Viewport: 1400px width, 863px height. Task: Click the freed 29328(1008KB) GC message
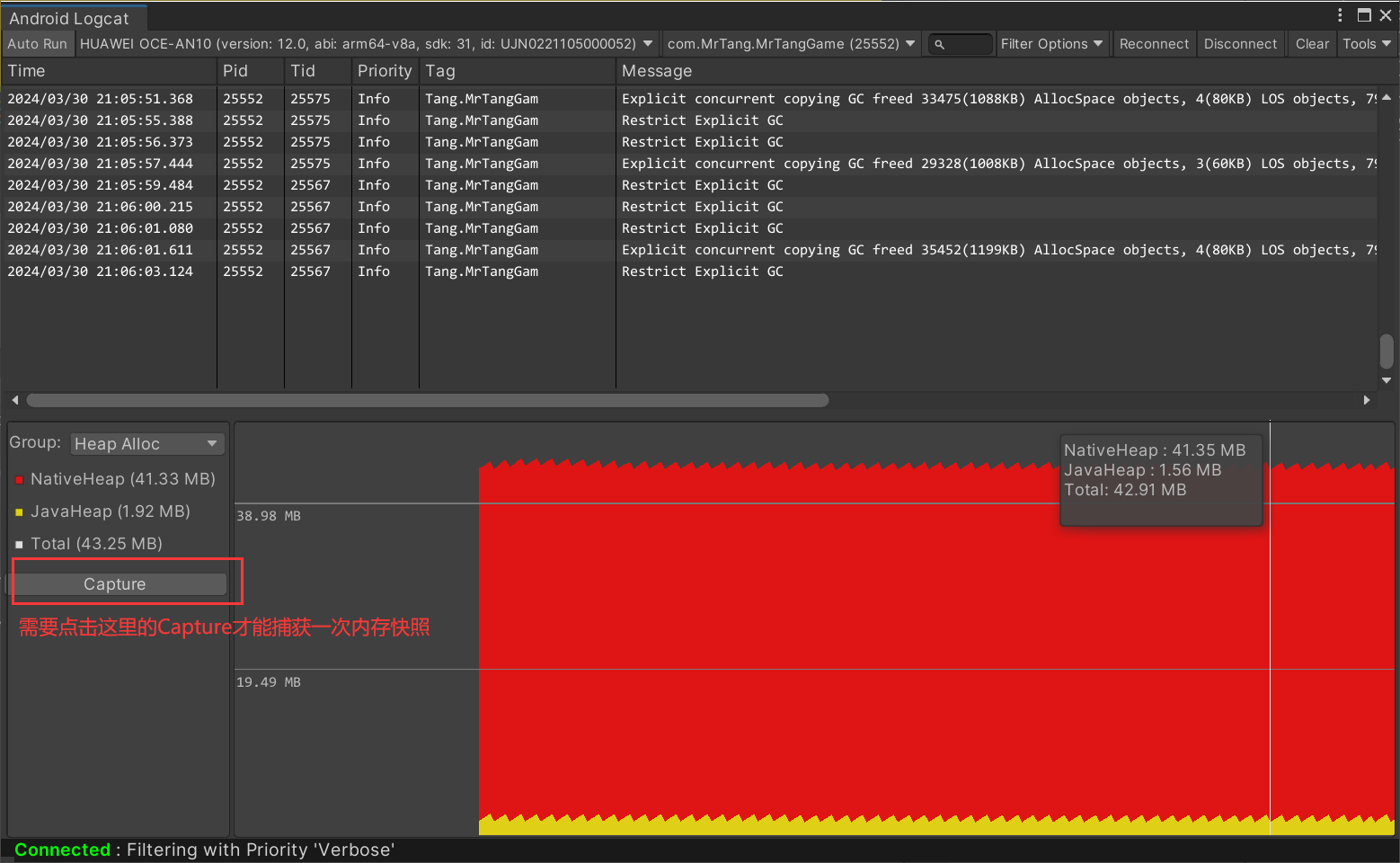pyautogui.click(x=997, y=164)
